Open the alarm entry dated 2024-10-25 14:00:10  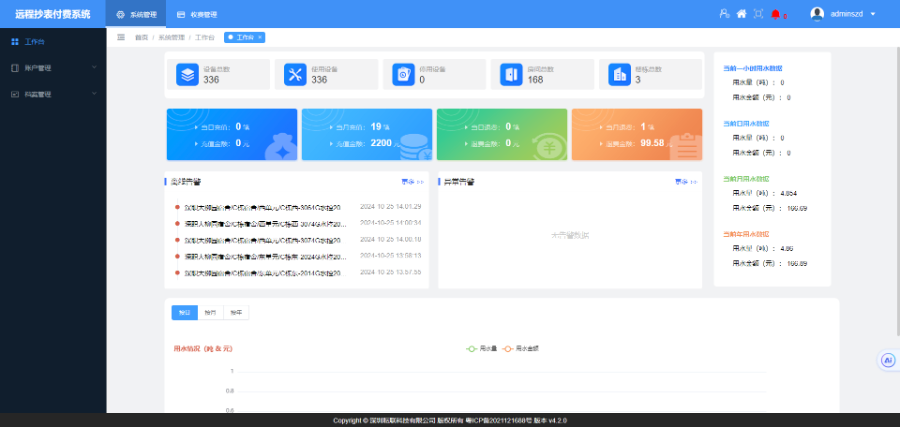tap(298, 240)
